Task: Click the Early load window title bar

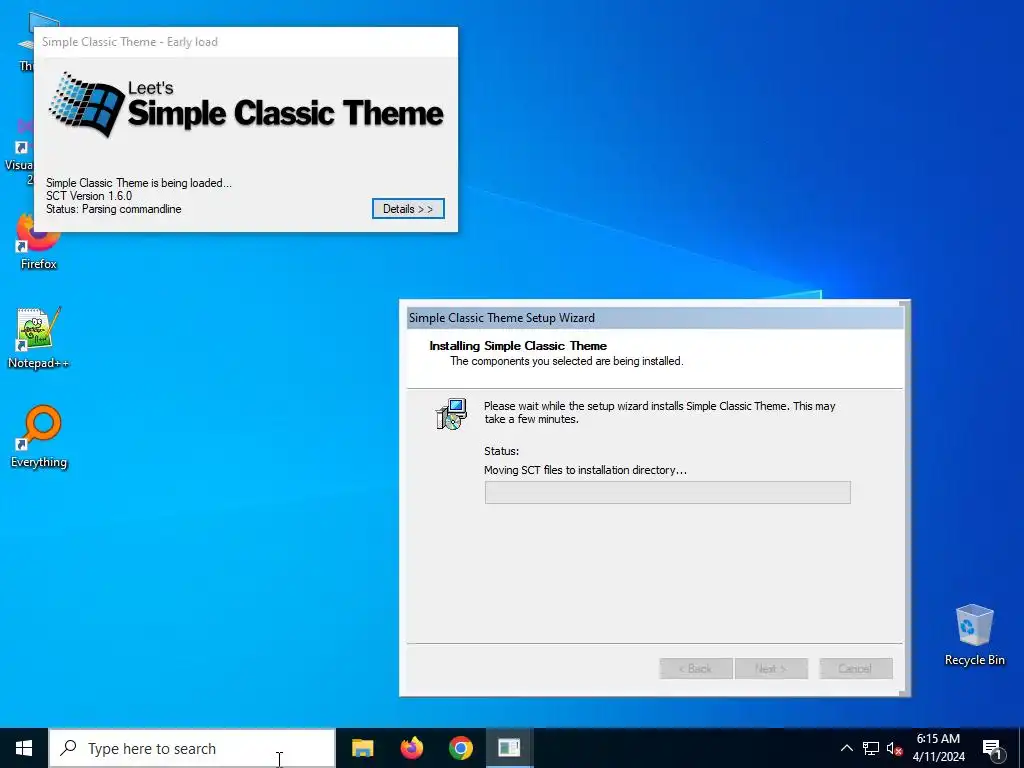Action: click(246, 42)
